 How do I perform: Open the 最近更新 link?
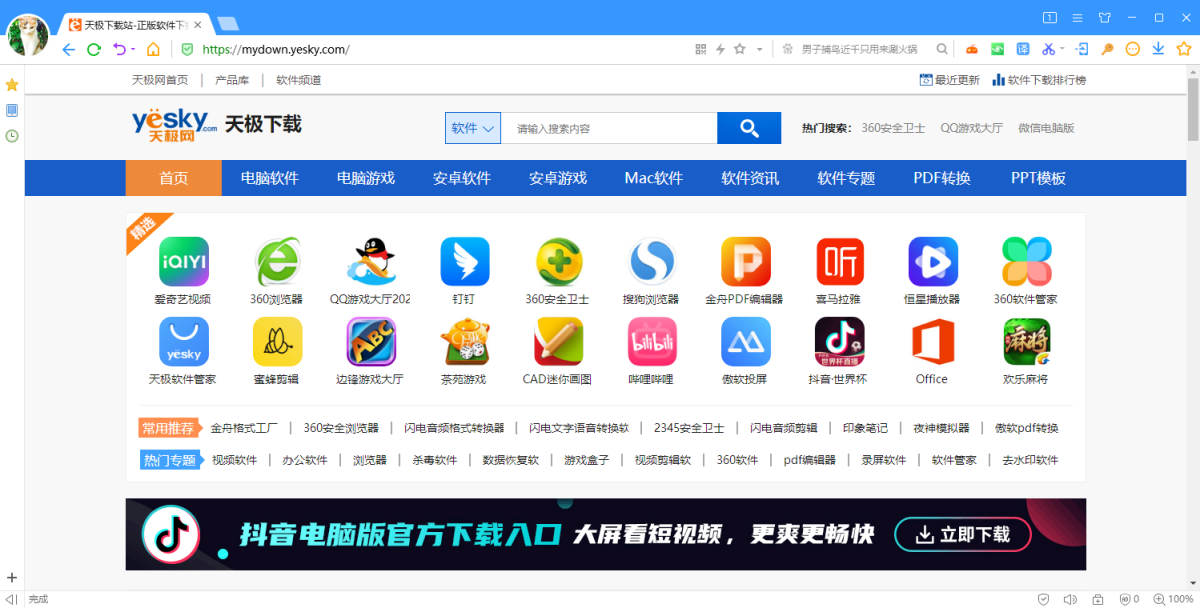[x=950, y=80]
